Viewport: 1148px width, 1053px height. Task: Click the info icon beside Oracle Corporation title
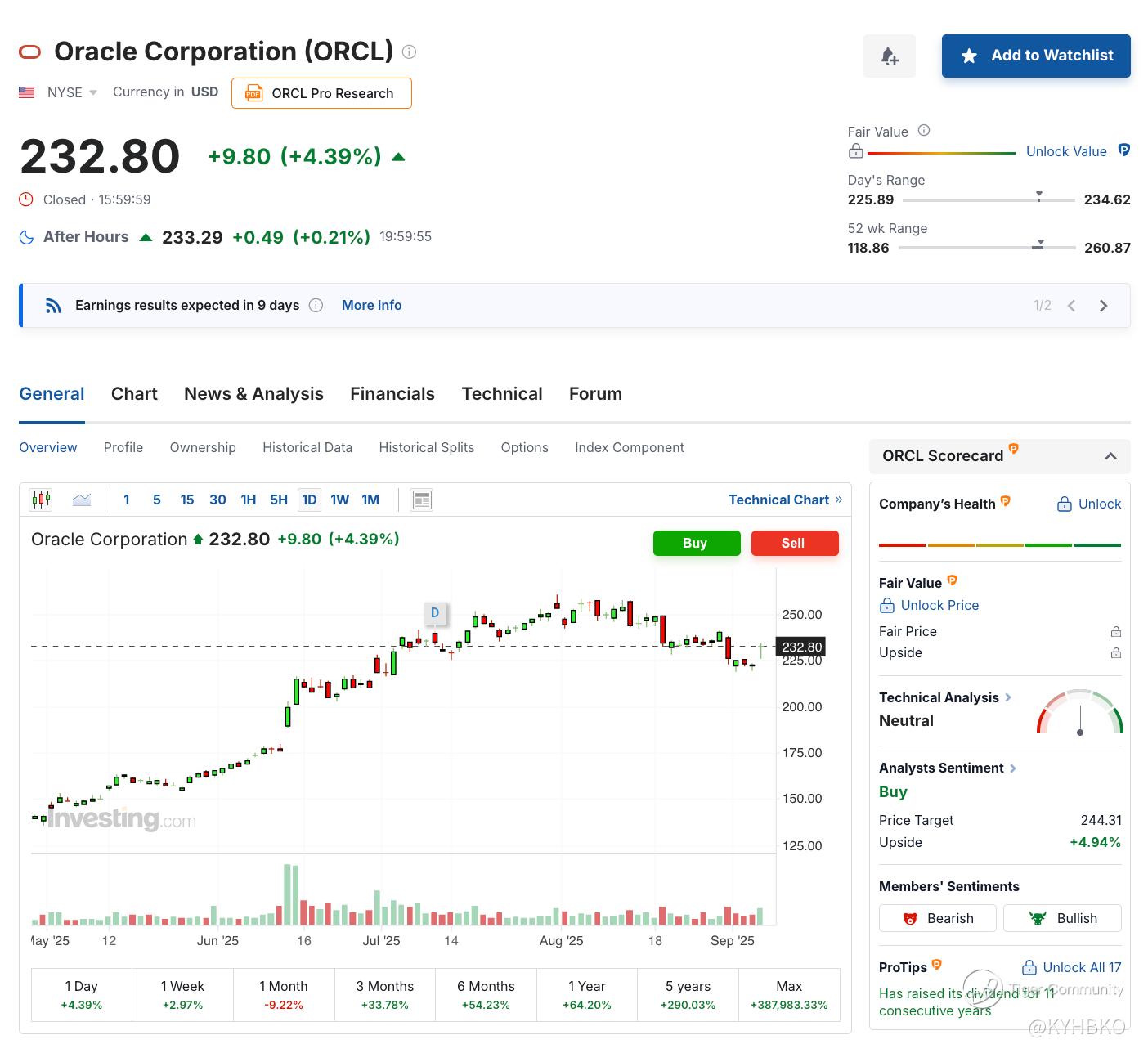410,52
